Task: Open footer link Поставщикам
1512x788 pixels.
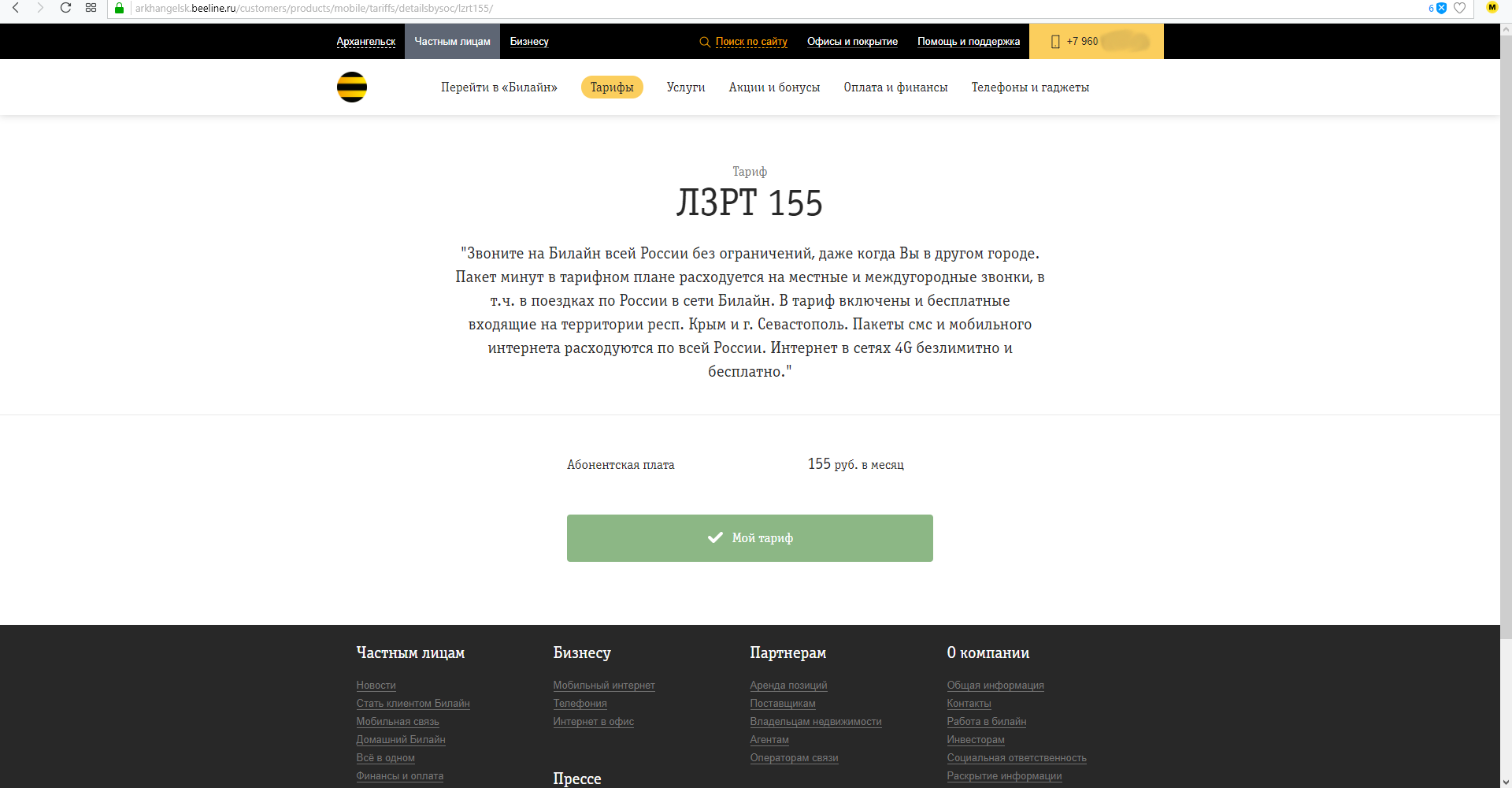Action: tap(783, 704)
